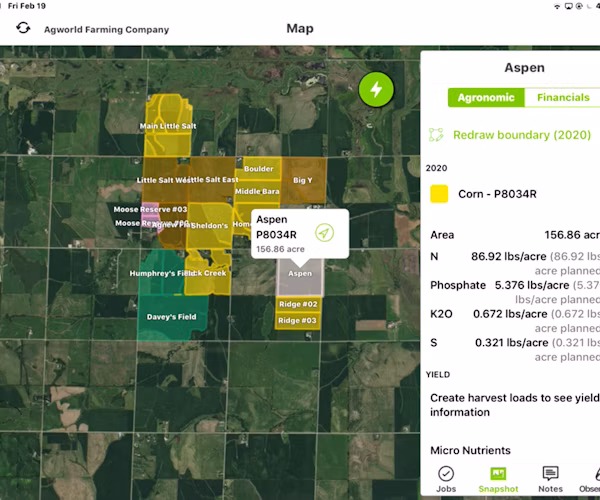600x500 pixels.
Task: Tap the grey Aspen field polygon
Action: (300, 277)
